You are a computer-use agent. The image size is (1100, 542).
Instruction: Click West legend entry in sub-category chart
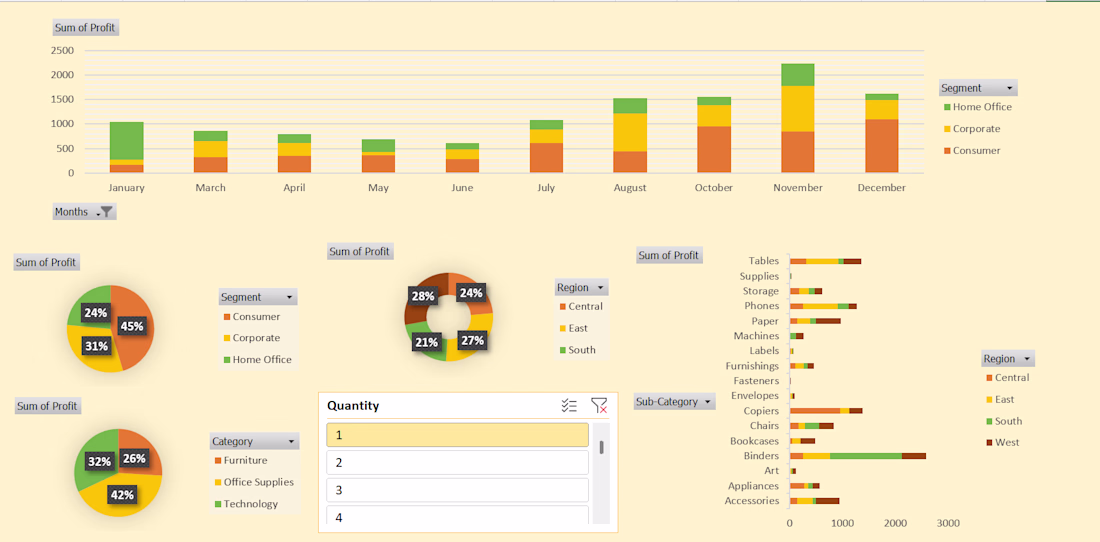(1002, 442)
